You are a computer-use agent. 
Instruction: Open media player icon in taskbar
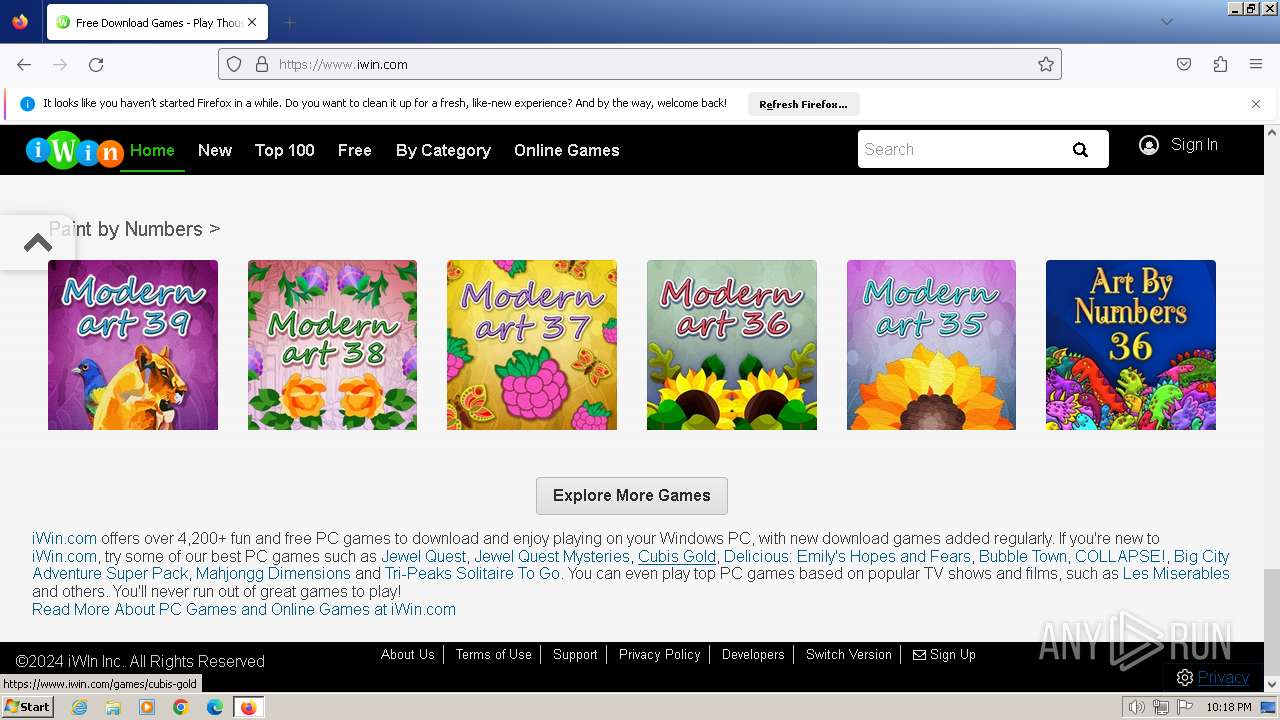[x=147, y=707]
